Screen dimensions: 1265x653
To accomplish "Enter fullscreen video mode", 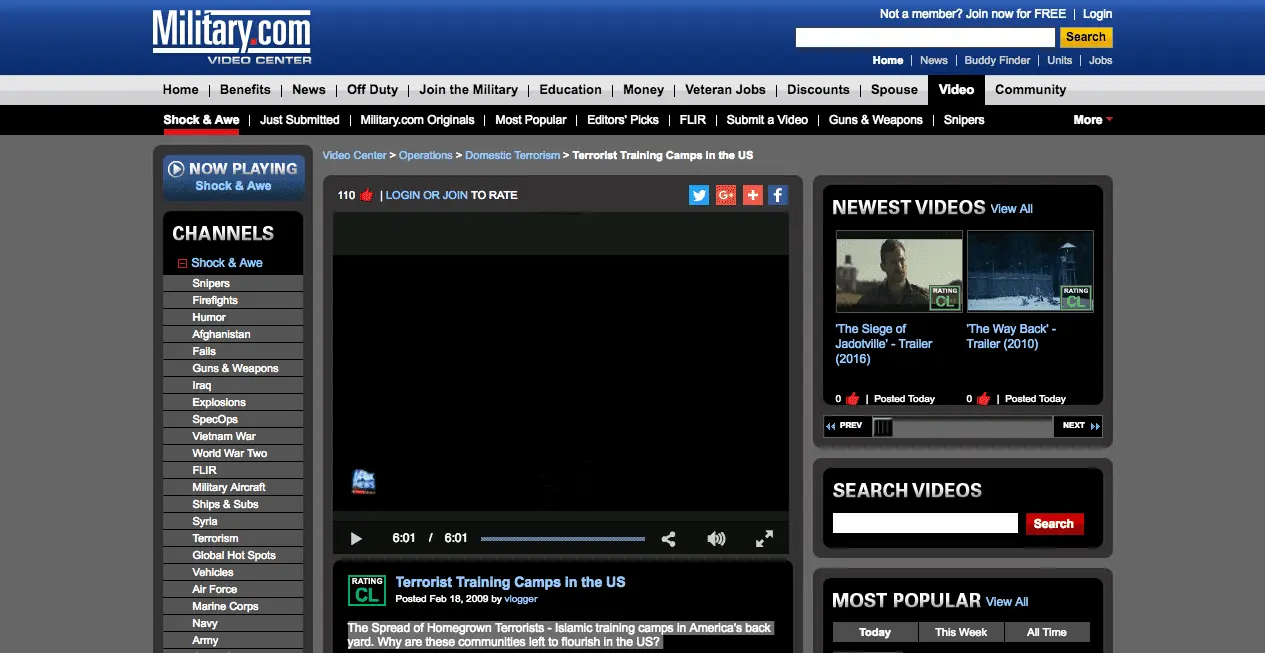I will pyautogui.click(x=764, y=539).
